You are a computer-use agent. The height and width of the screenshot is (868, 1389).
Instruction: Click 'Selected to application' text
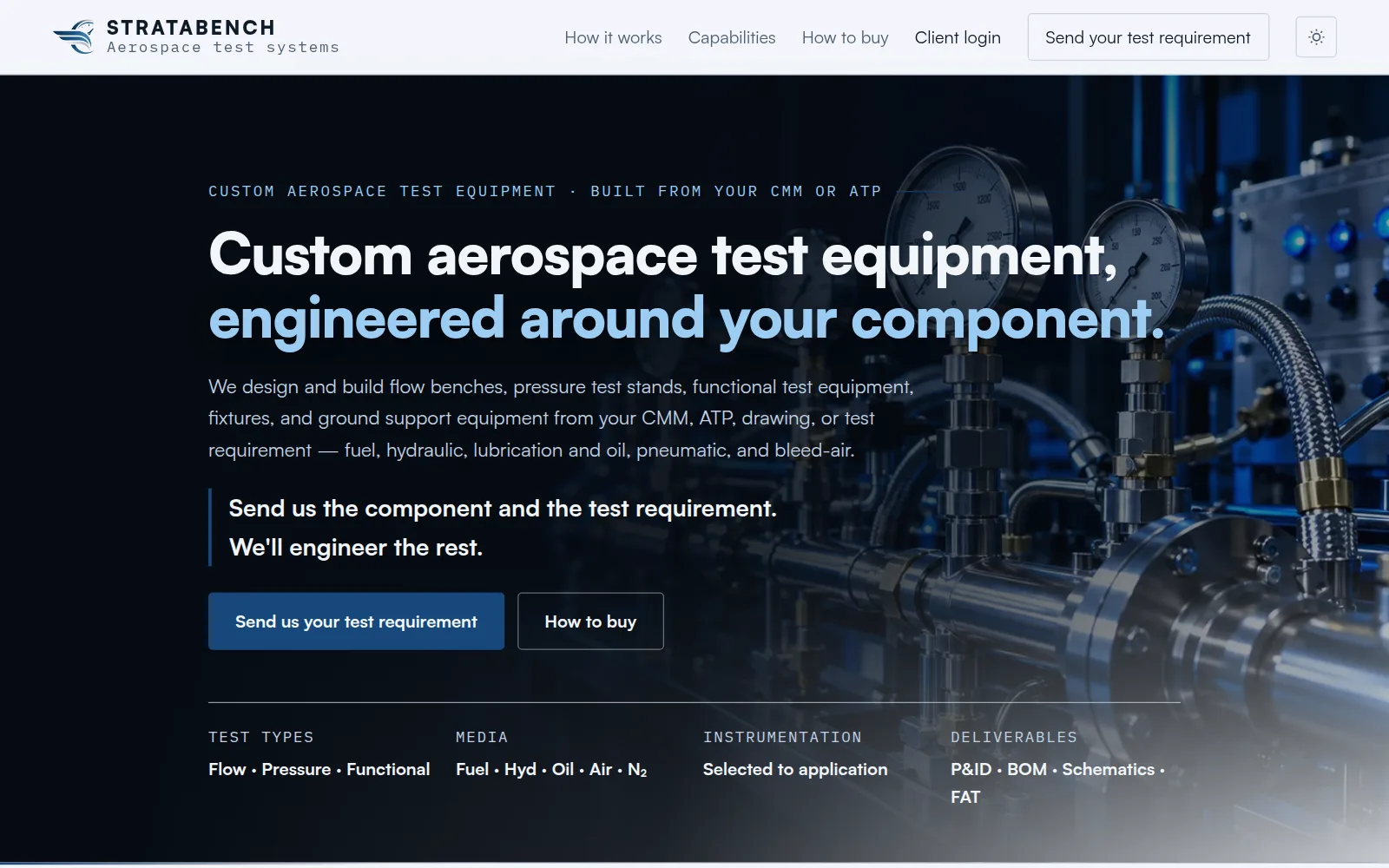coord(795,770)
